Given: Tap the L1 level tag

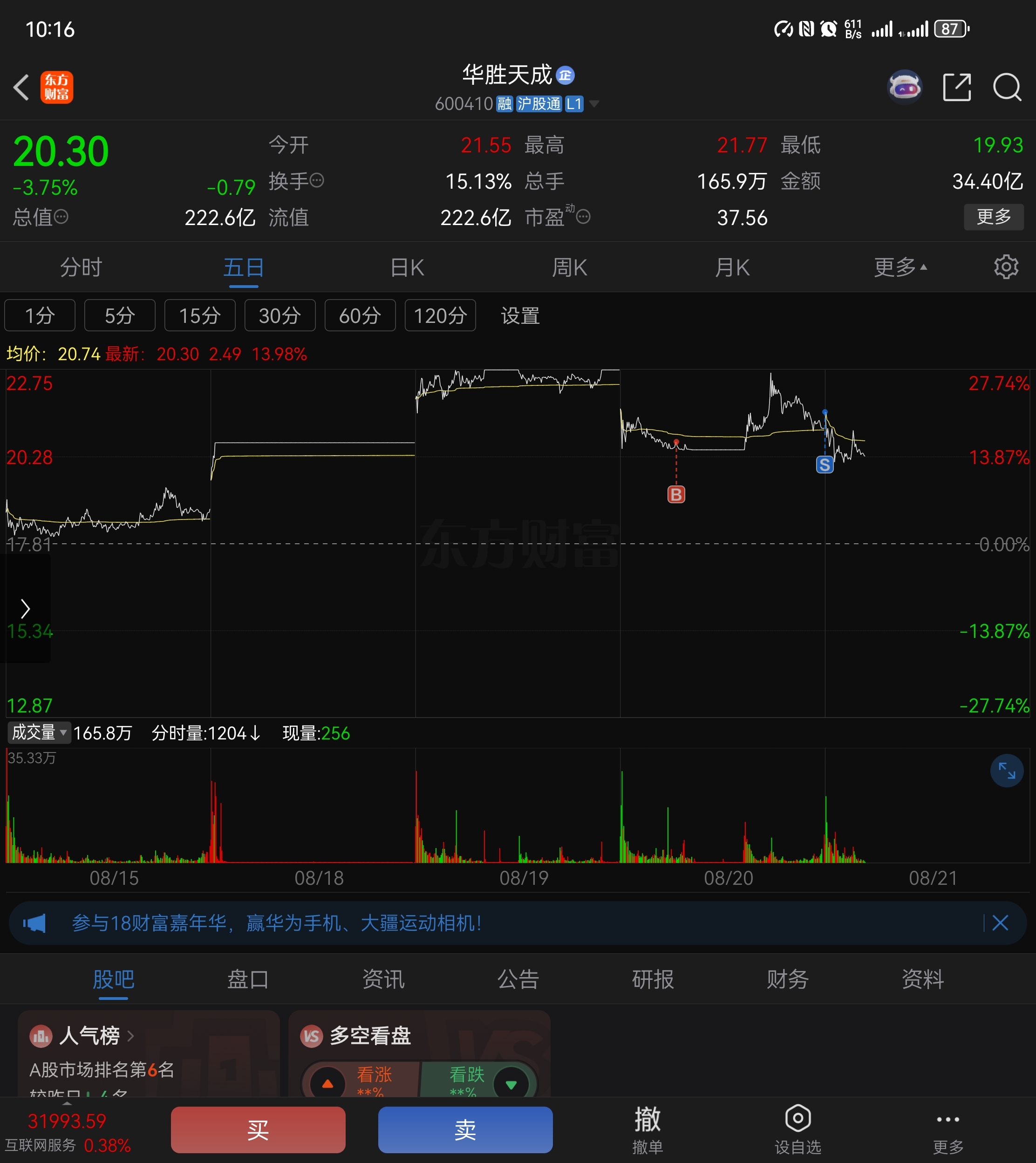Looking at the screenshot, I should point(574,103).
